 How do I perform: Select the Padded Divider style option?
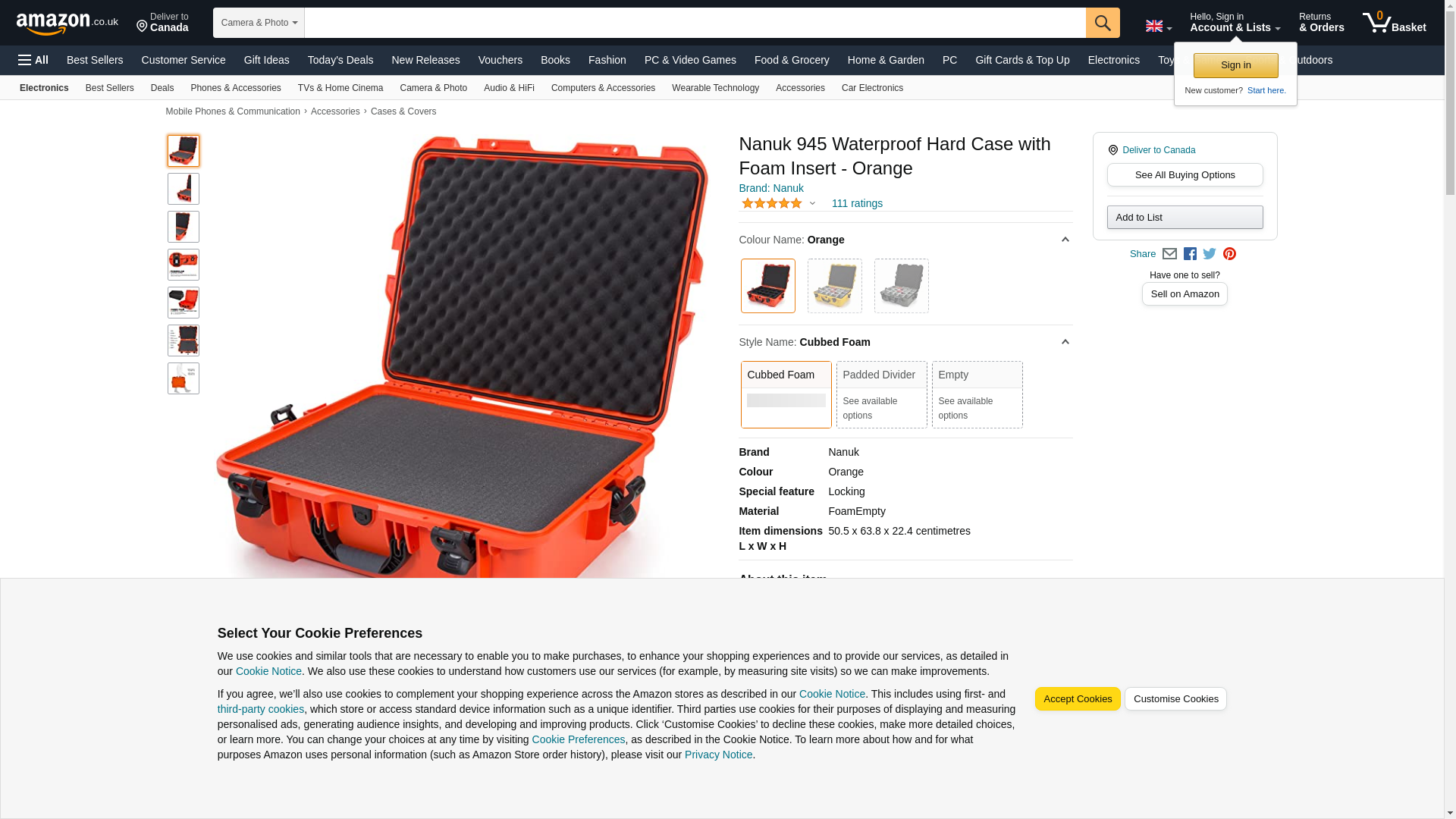tap(881, 394)
